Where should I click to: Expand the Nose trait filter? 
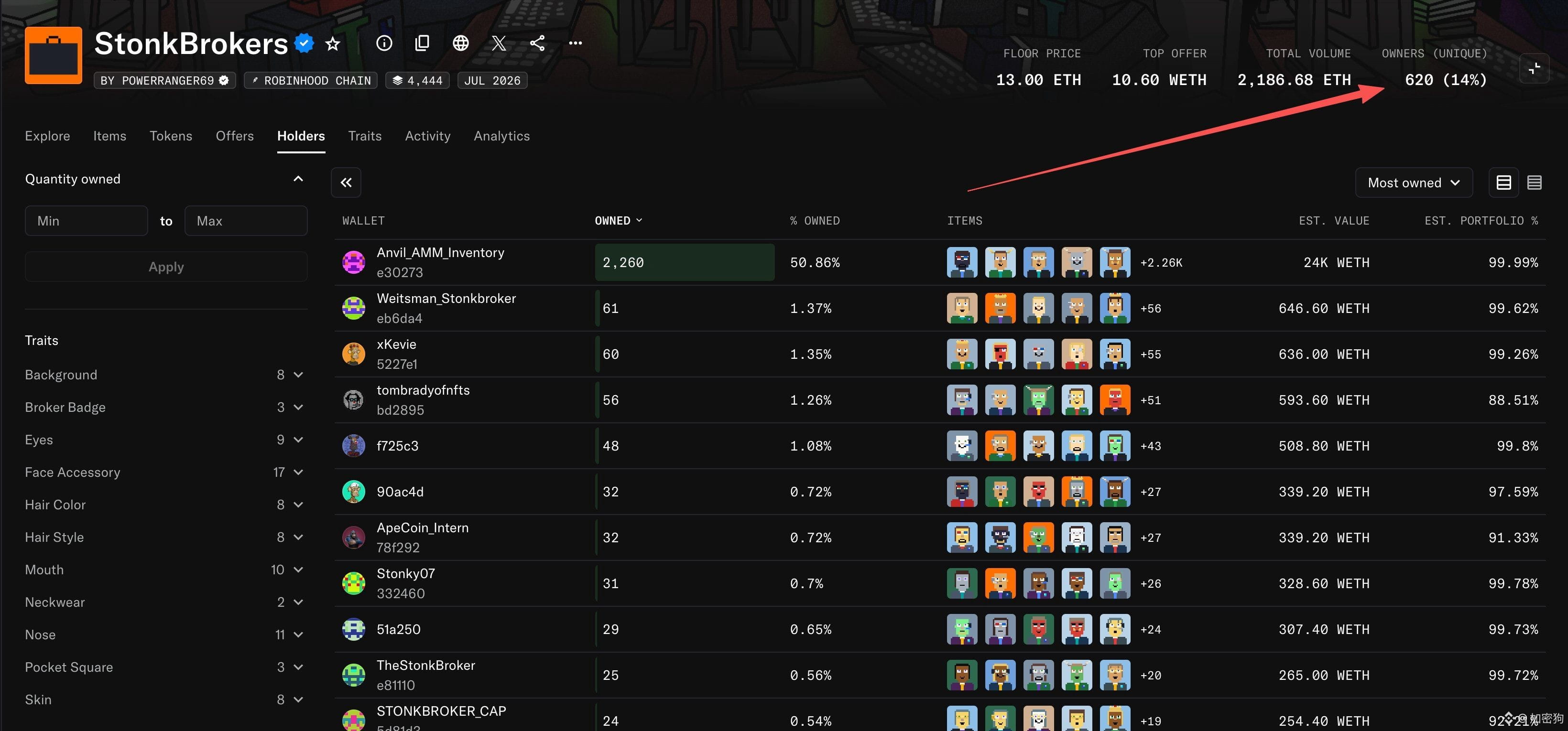point(298,635)
